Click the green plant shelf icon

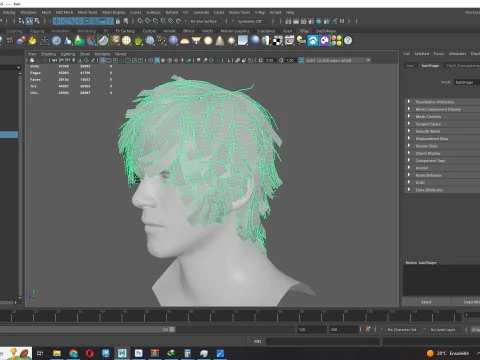tap(138, 41)
